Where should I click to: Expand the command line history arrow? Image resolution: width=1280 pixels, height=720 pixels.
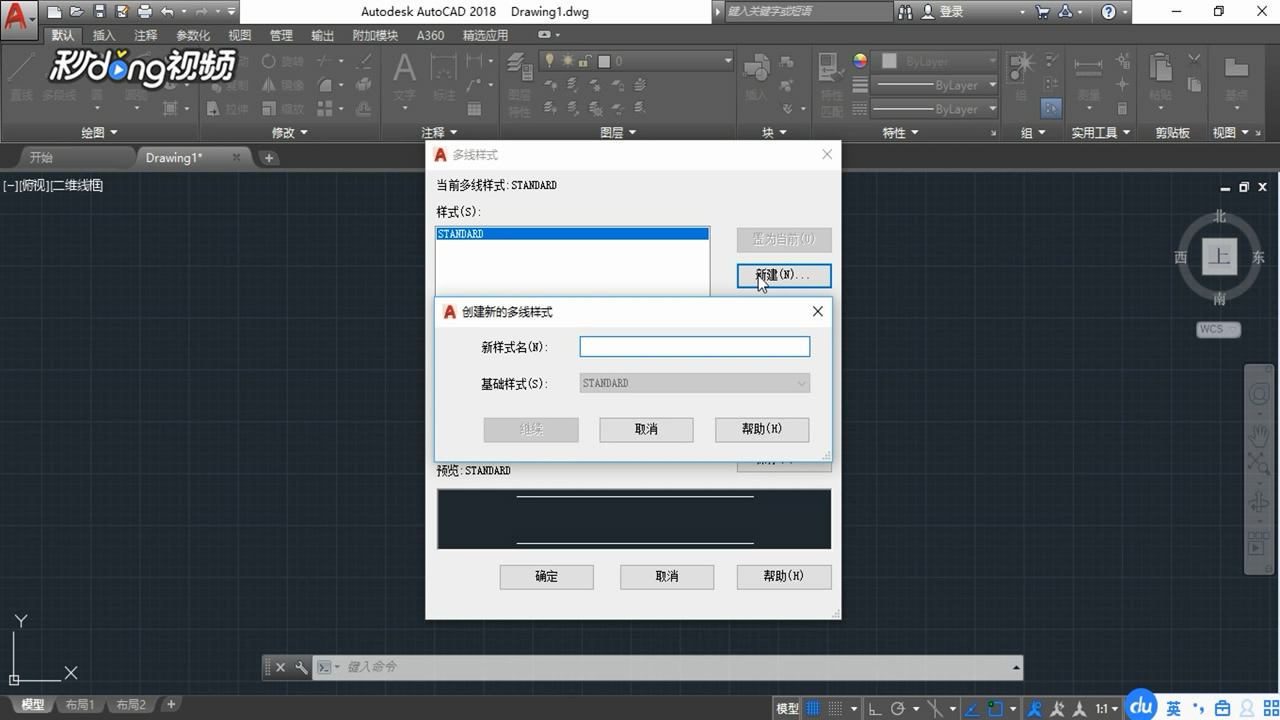[x=1016, y=667]
